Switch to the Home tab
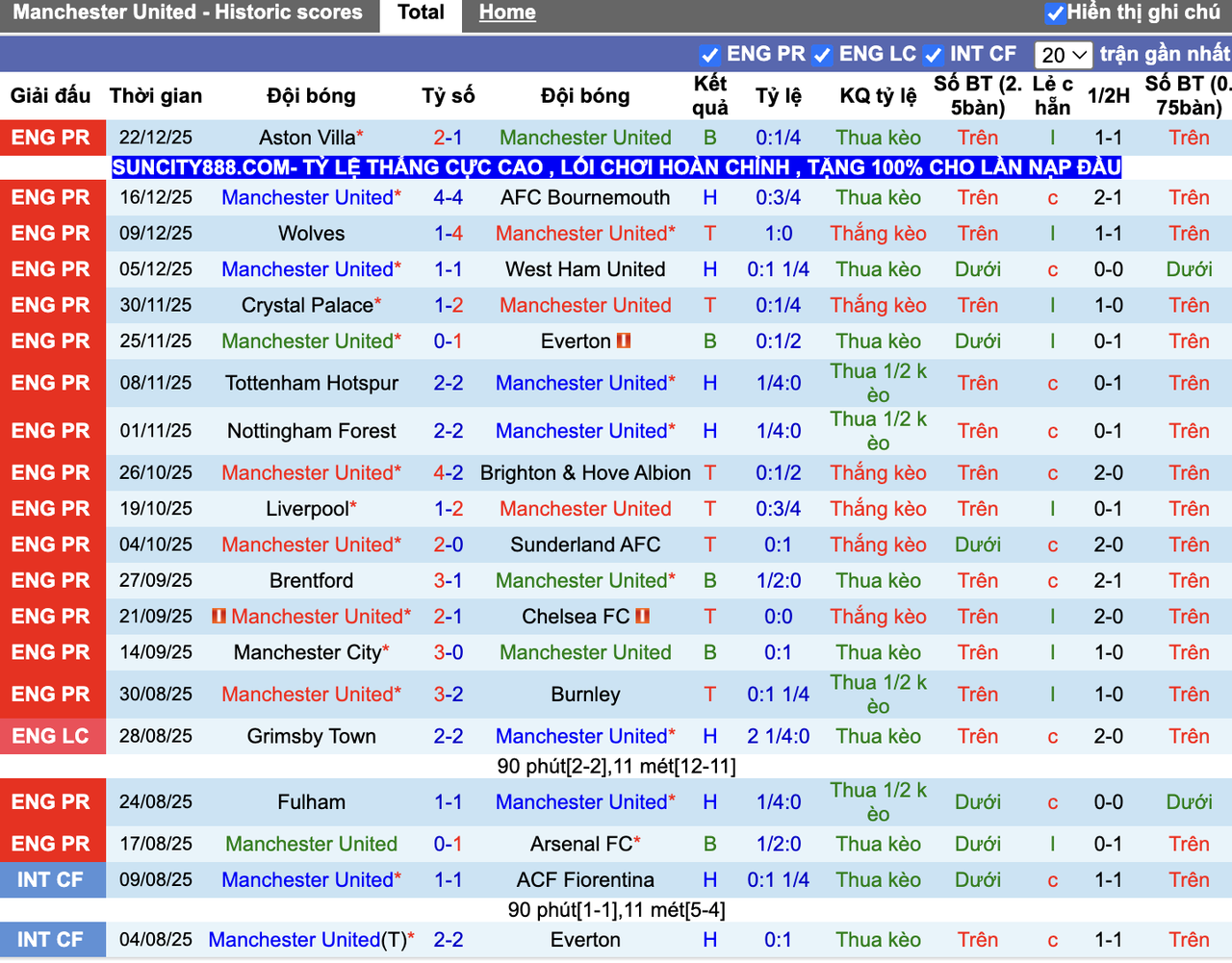The height and width of the screenshot is (963, 1232). 507,13
